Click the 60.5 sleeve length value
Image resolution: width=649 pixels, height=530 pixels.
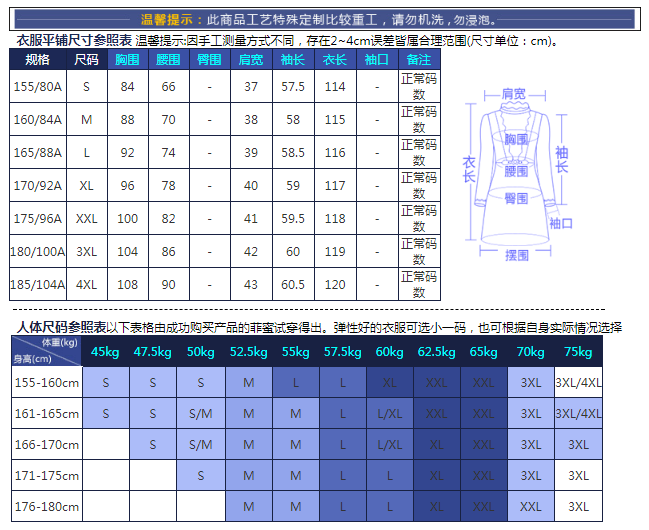click(294, 284)
